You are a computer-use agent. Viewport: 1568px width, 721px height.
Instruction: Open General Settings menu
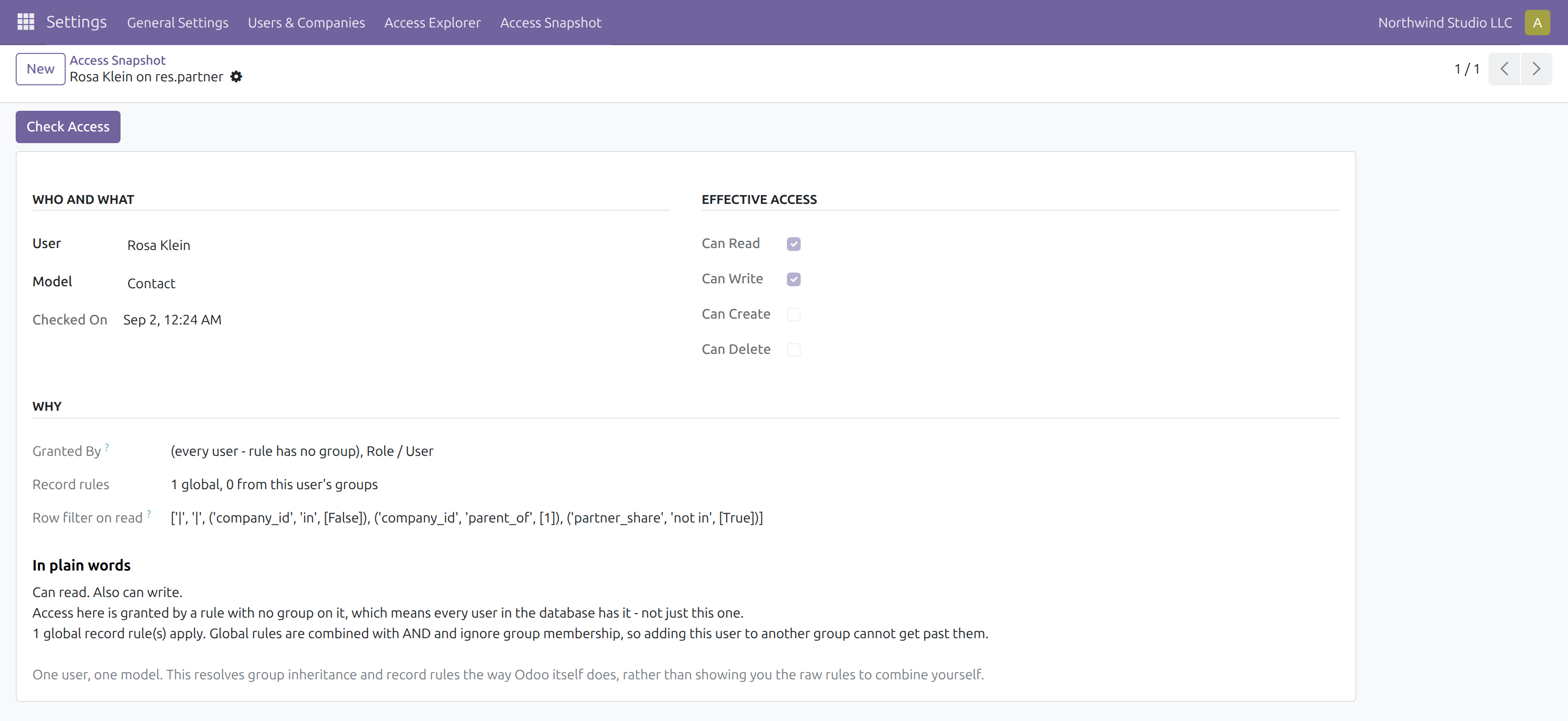tap(178, 23)
